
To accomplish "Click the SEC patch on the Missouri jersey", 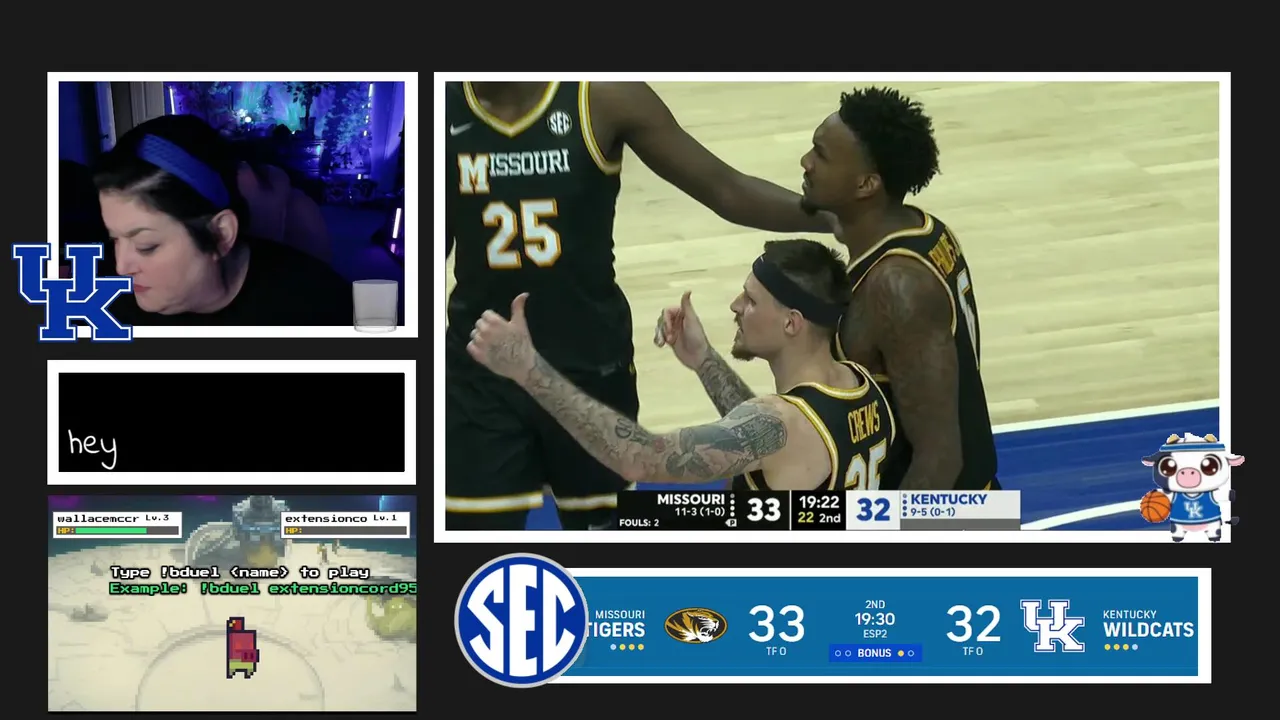I will (x=559, y=124).
